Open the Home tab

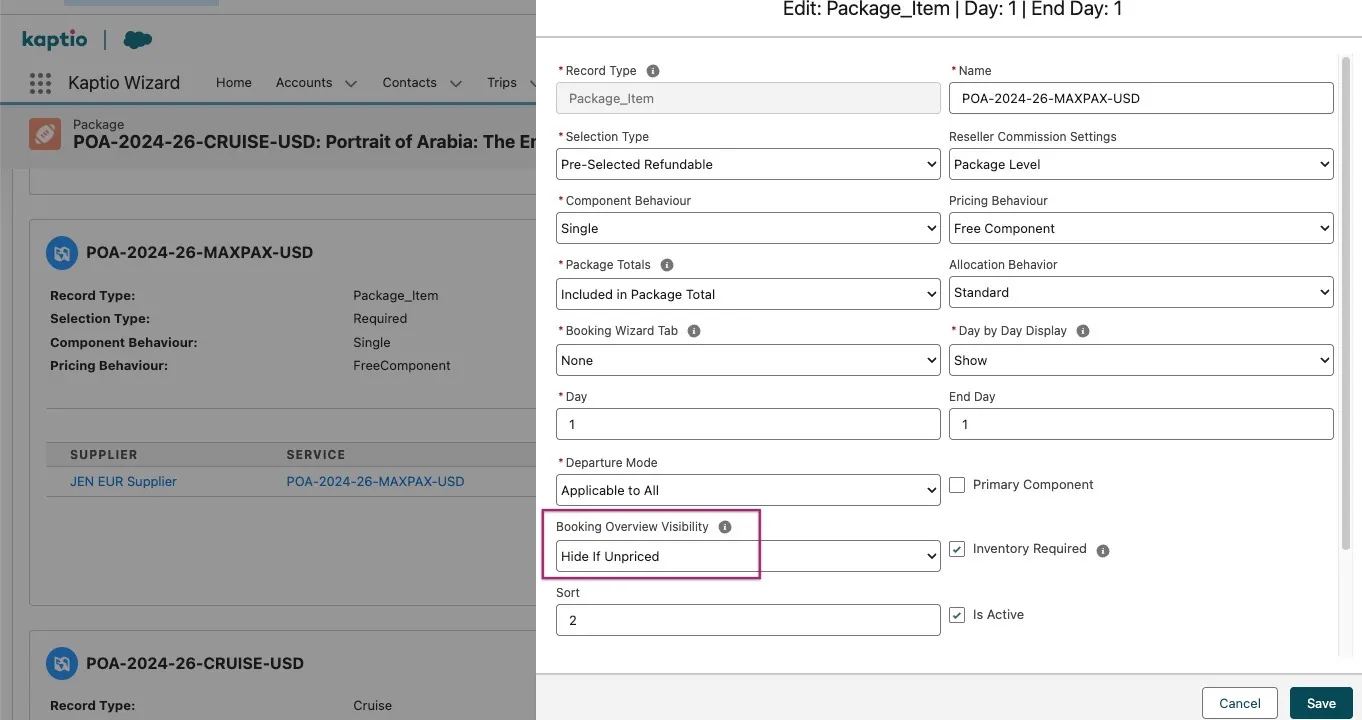[x=234, y=83]
